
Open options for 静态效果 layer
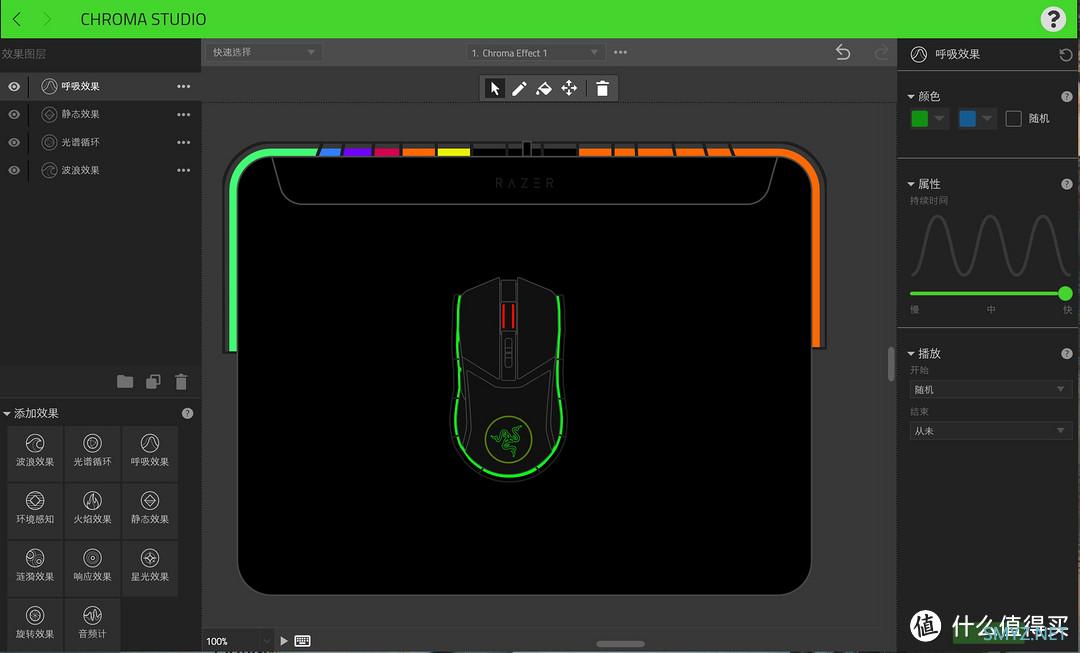[183, 114]
